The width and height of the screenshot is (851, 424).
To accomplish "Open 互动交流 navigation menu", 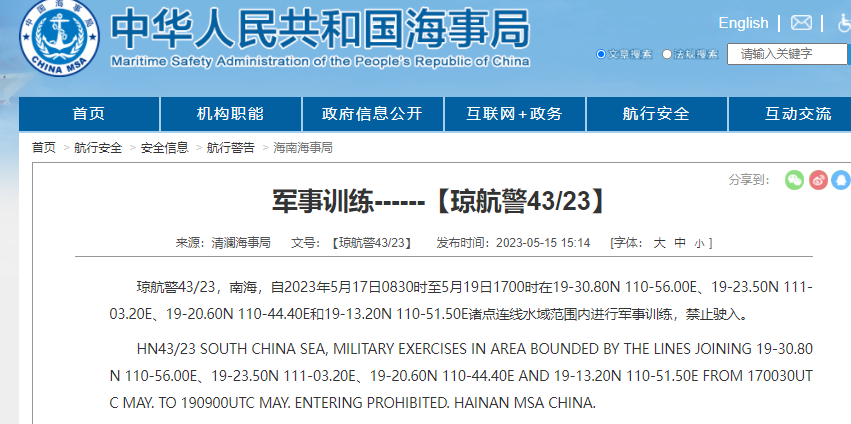I will pos(797,114).
